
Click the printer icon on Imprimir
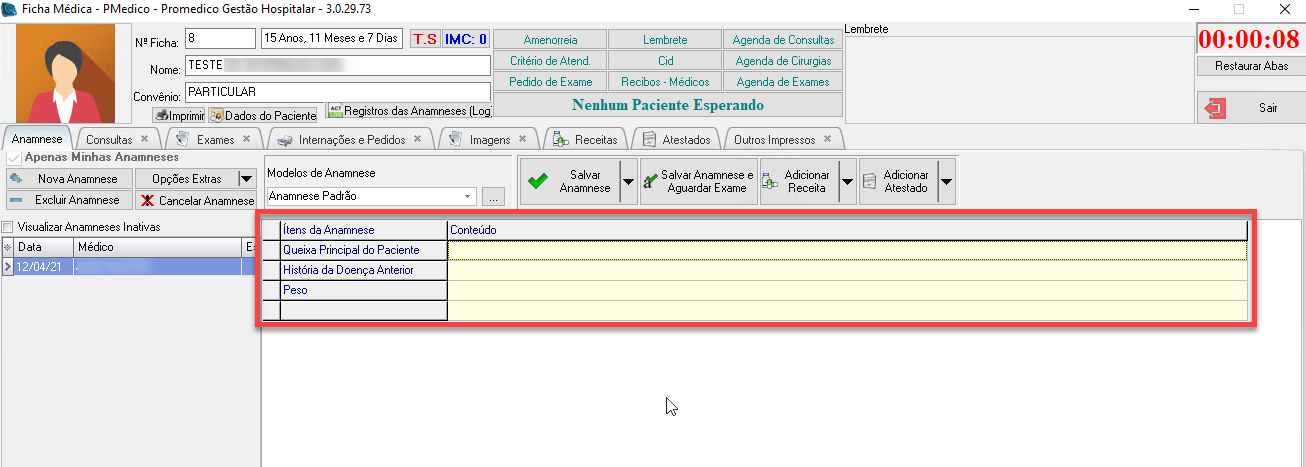coord(161,116)
